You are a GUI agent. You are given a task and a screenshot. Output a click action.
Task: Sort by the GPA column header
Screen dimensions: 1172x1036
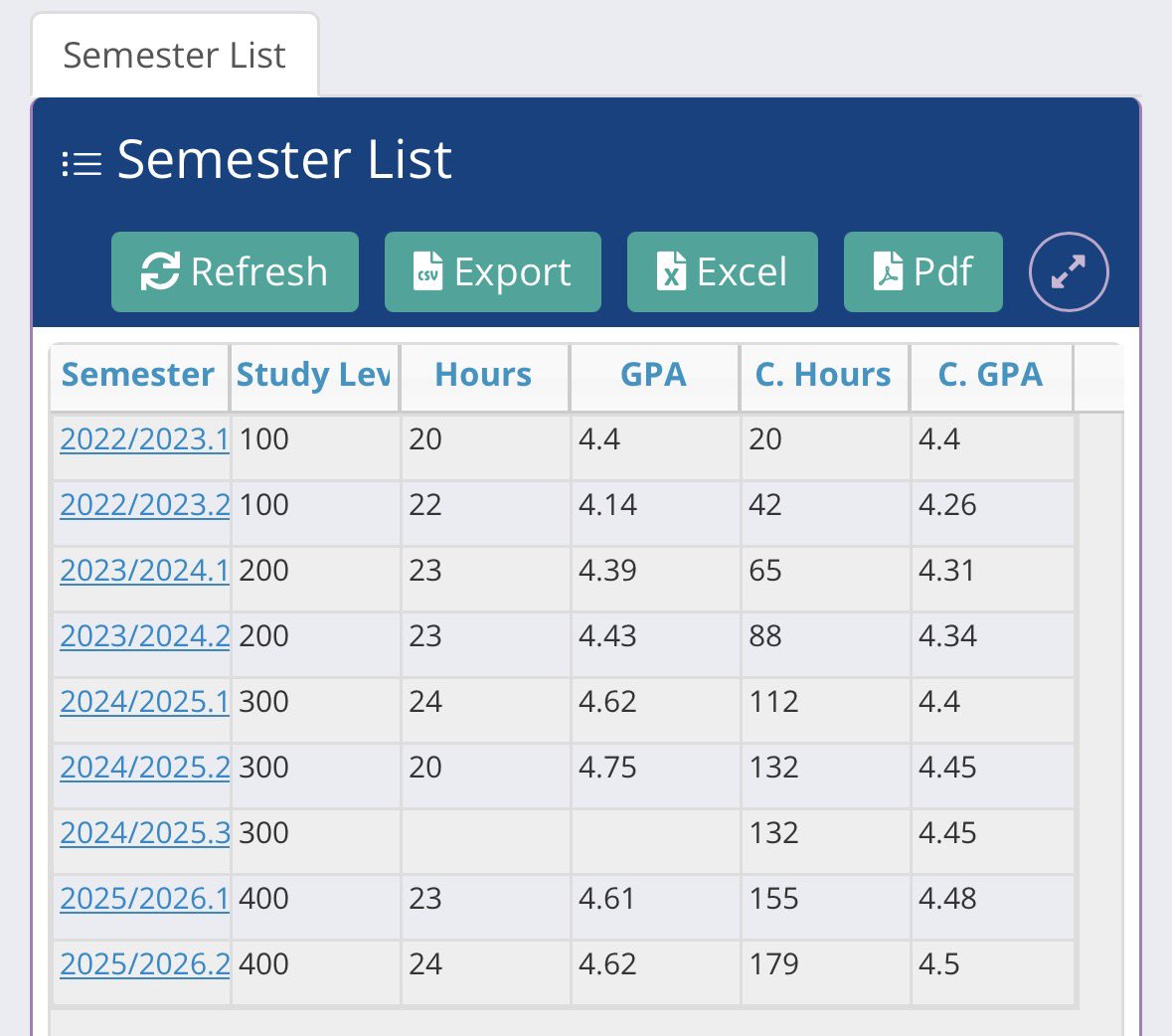654,377
